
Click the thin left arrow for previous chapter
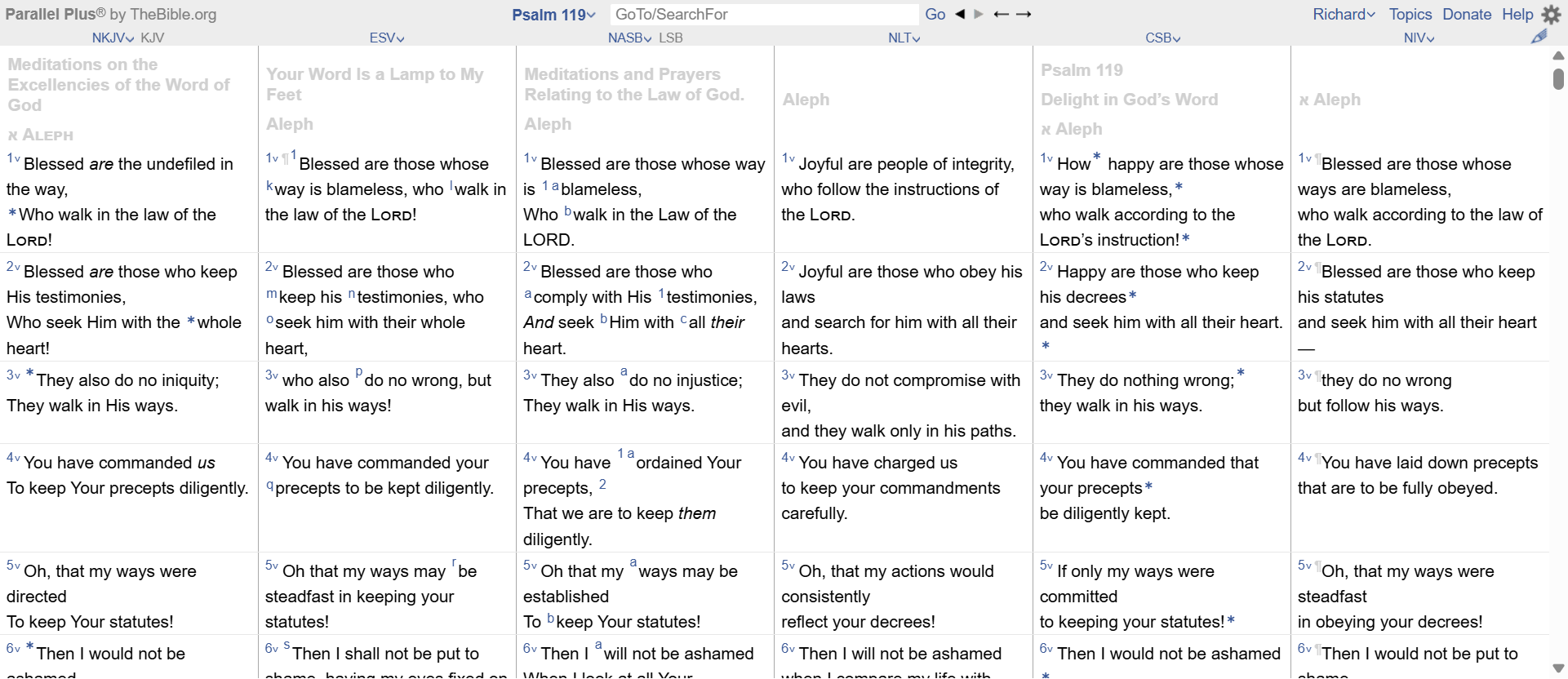coord(1002,14)
